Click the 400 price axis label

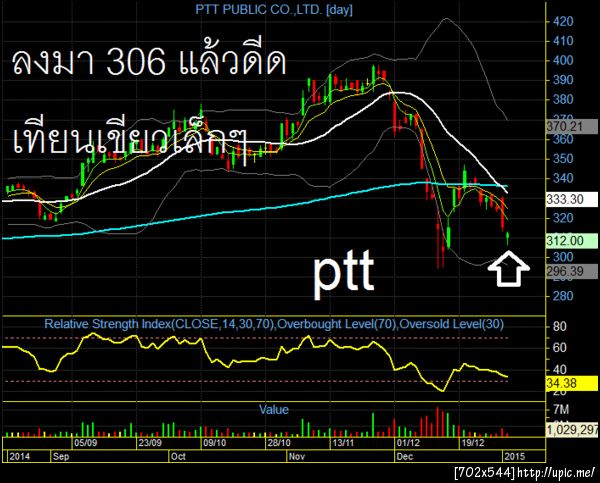point(563,60)
